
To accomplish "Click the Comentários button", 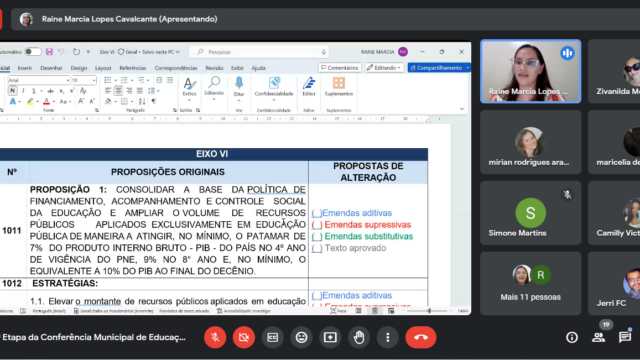I will pos(340,68).
